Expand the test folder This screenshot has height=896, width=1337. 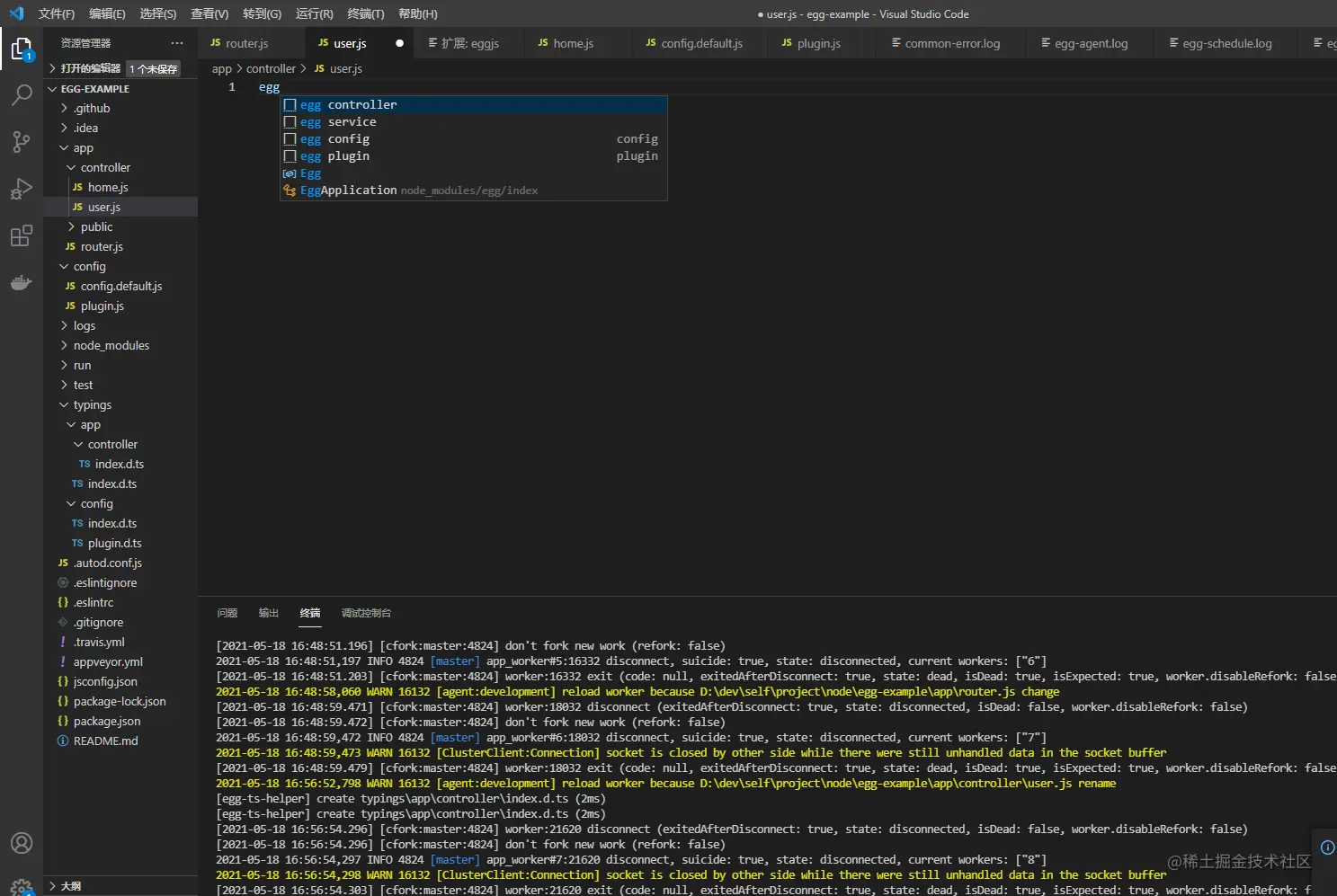coord(121,385)
